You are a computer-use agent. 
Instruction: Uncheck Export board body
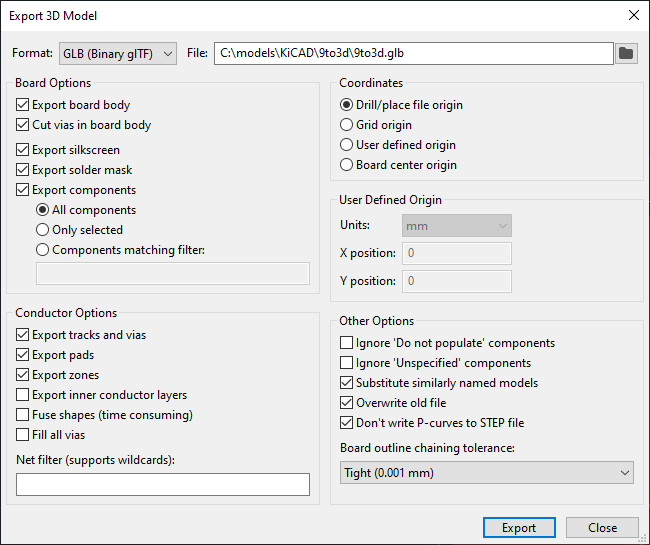[x=24, y=105]
